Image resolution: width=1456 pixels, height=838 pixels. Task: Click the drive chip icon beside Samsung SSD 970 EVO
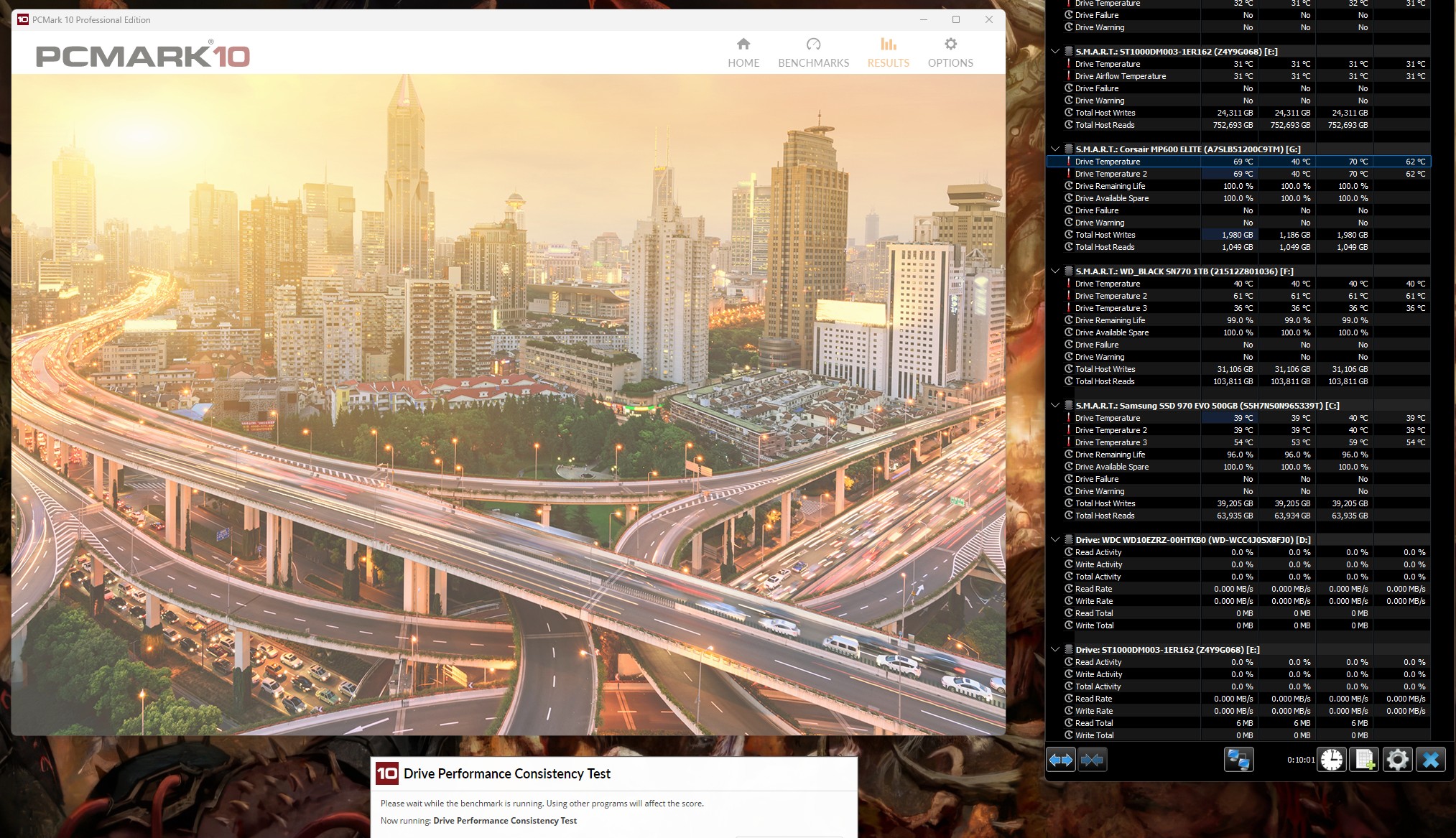coord(1068,406)
